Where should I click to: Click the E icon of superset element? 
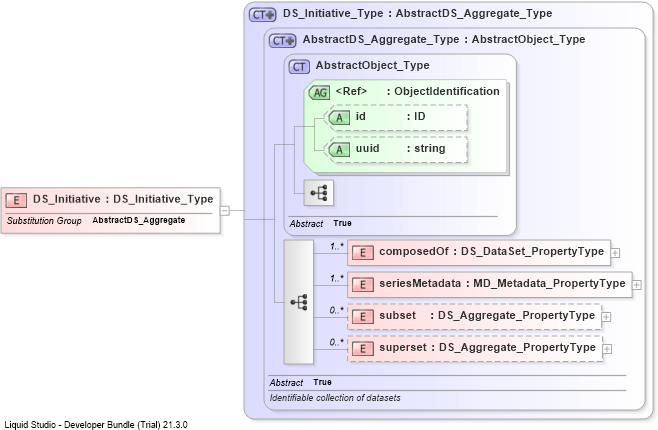tap(363, 349)
